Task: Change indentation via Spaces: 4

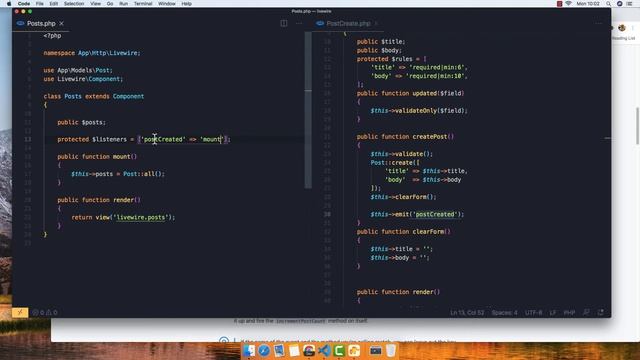Action: coord(504,313)
